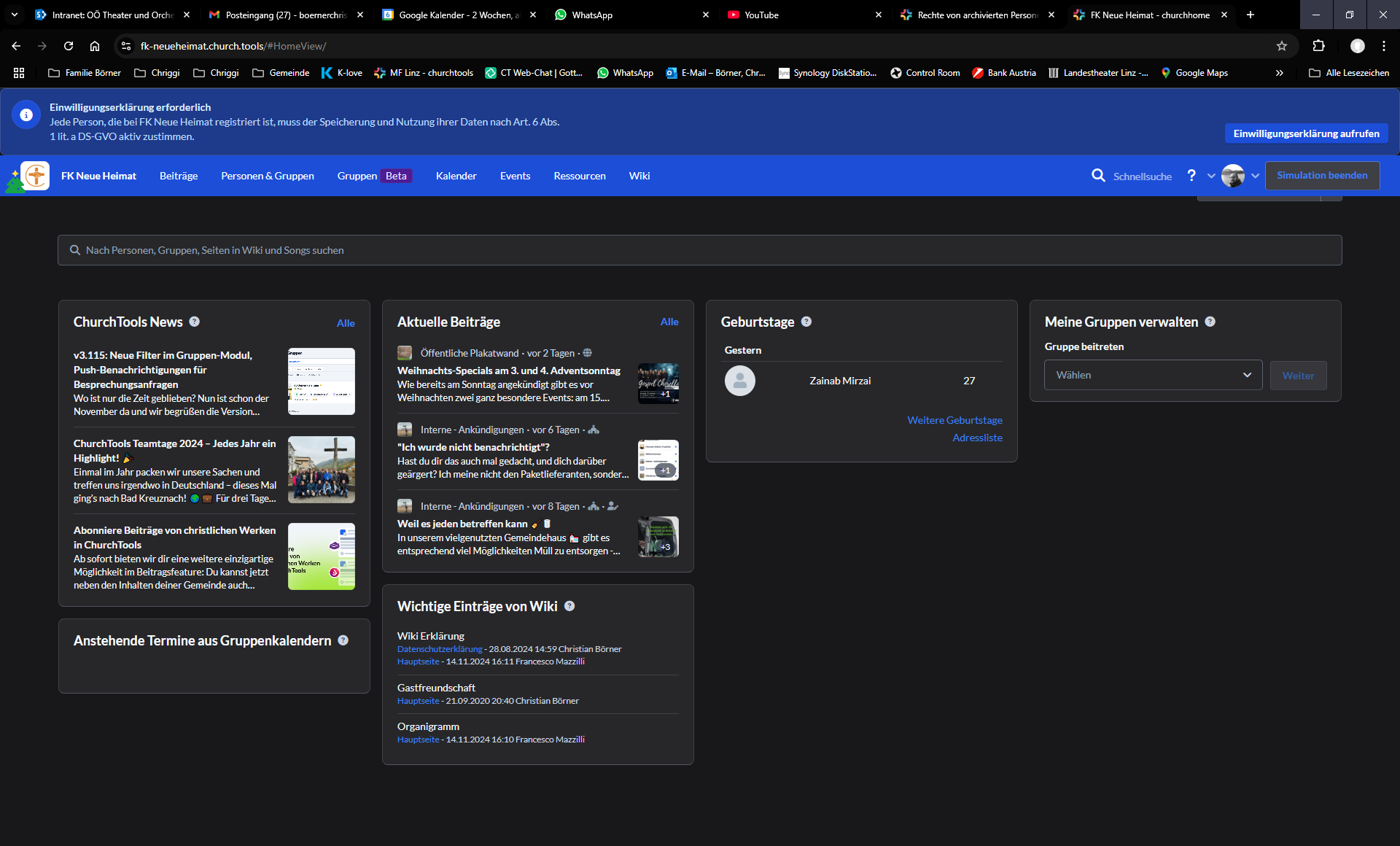Viewport: 1400px width, 846px height.
Task: Switch to the YouTube tab
Action: coord(804,15)
